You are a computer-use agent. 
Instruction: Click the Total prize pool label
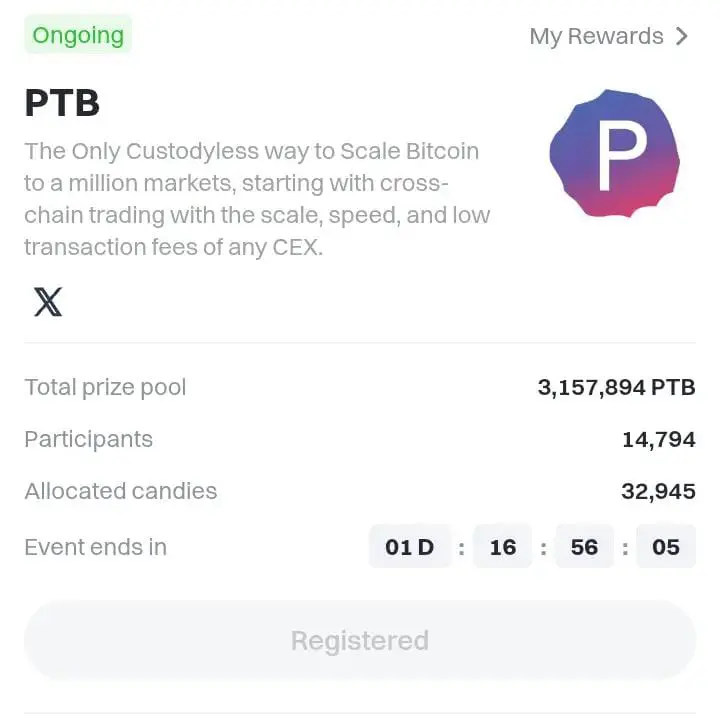coord(105,388)
